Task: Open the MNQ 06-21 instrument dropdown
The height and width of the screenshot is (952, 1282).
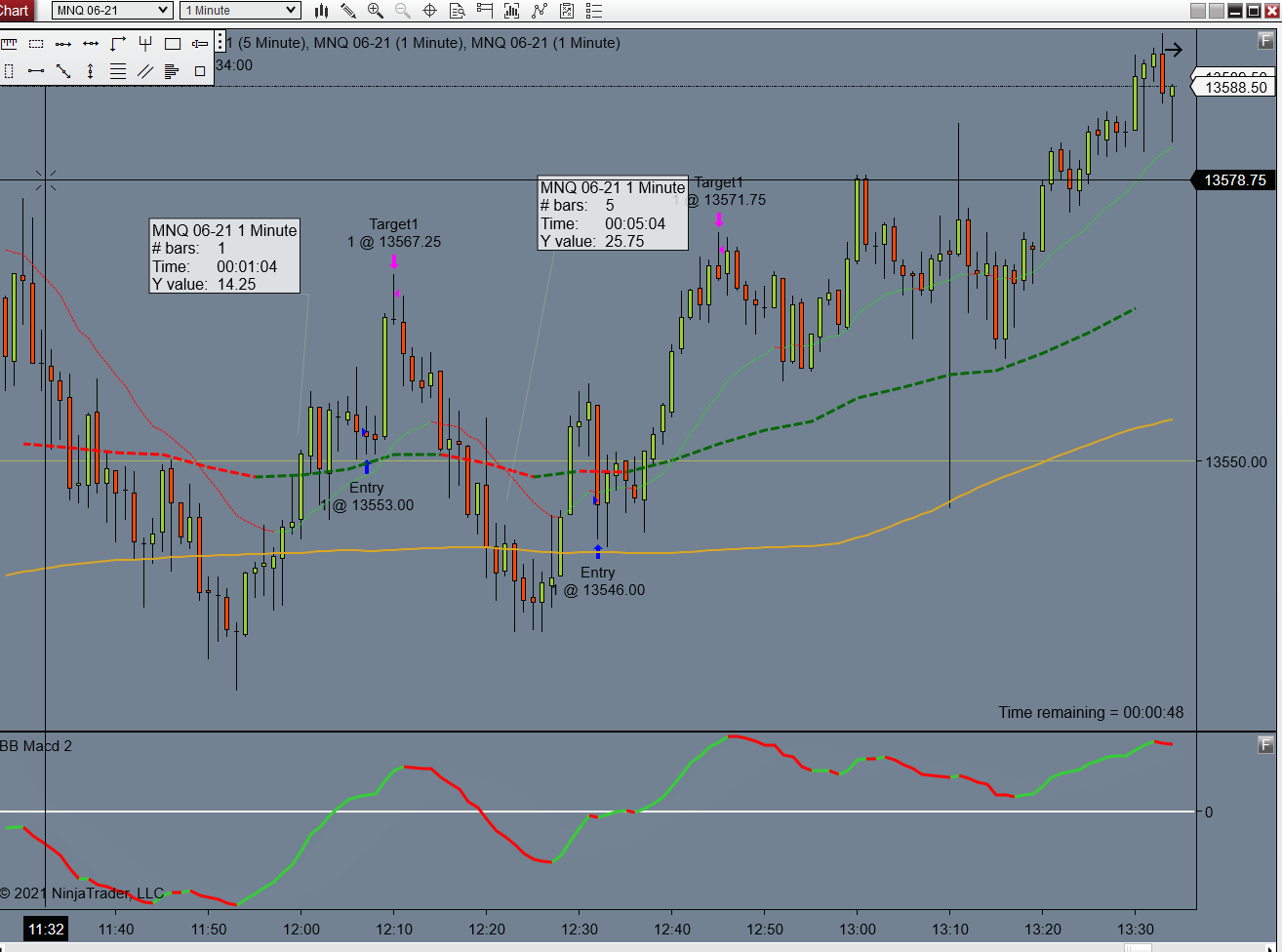Action: click(112, 10)
